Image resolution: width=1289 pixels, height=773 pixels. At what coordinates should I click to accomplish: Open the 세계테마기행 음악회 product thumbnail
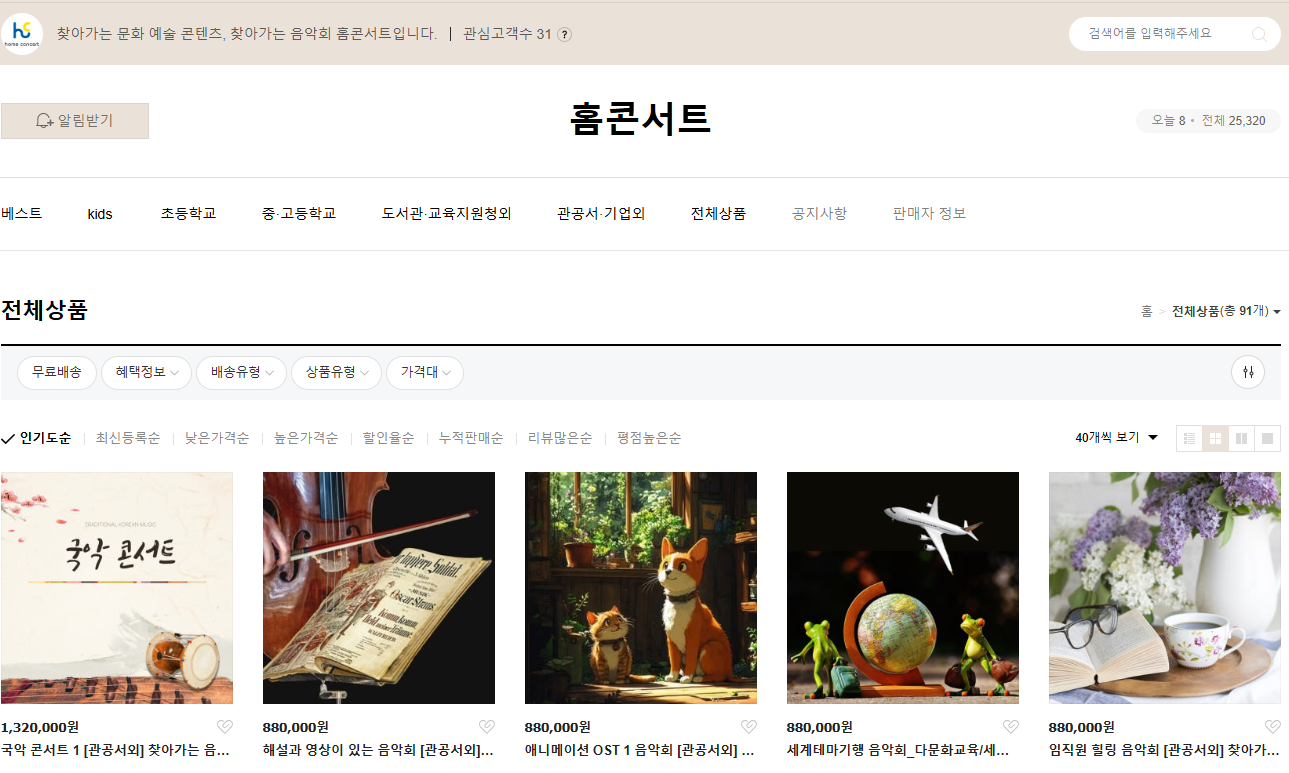[902, 588]
